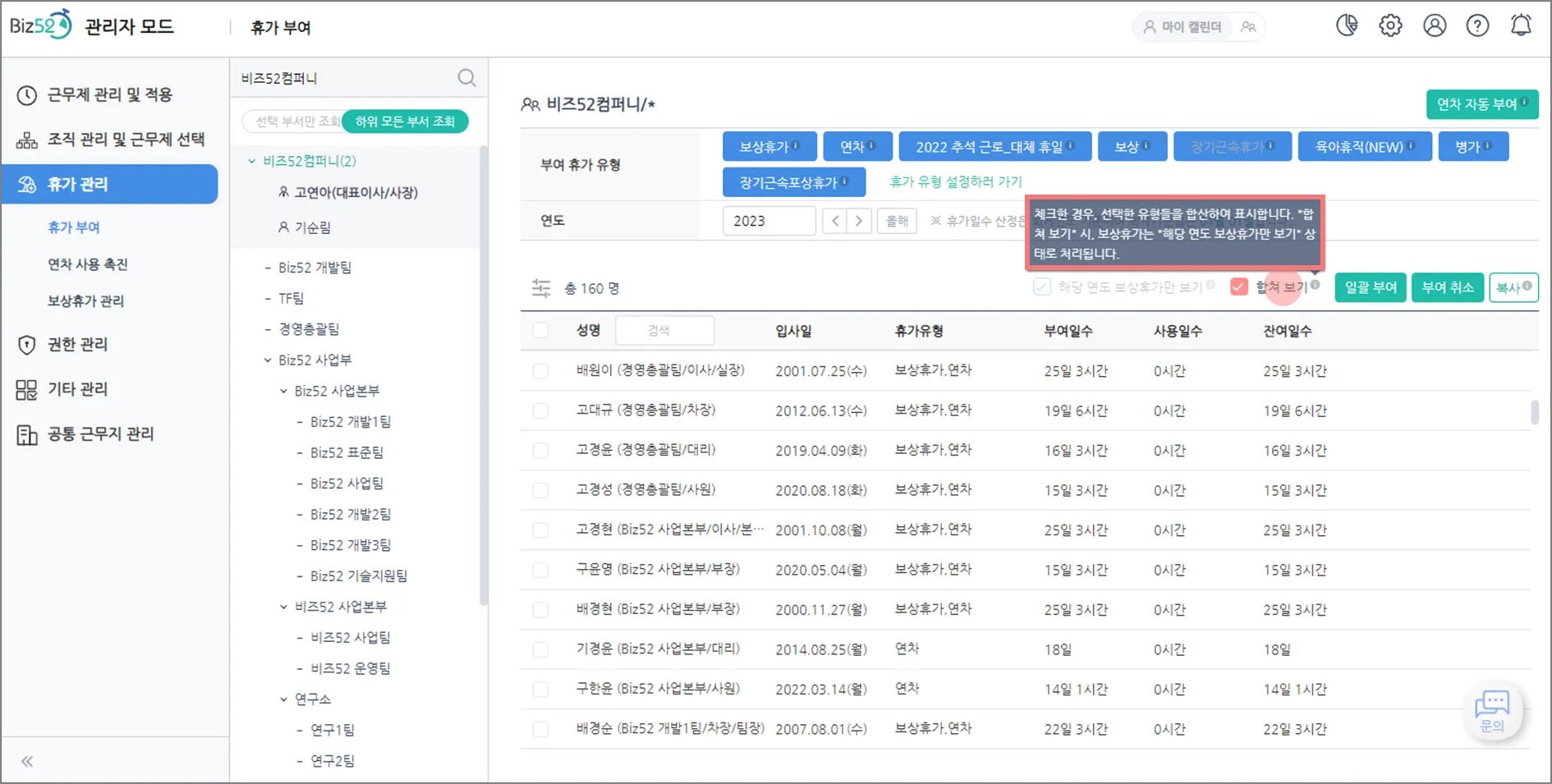This screenshot has height=784, width=1552.
Task: Check the row checkbox for 배경순
Action: coord(540,729)
